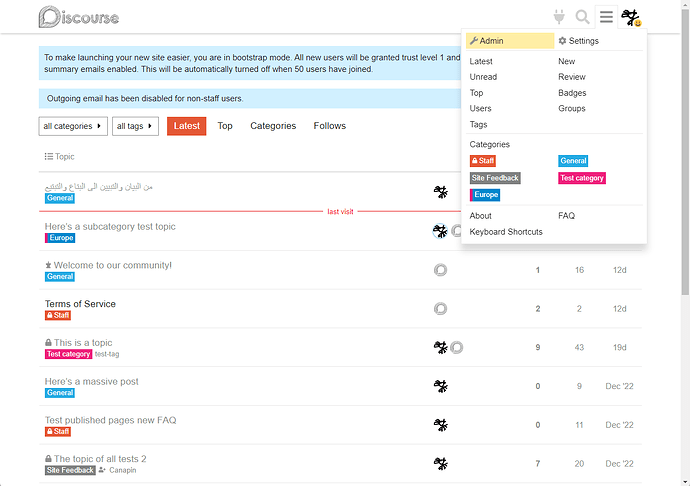Image resolution: width=690 pixels, height=486 pixels.
Task: Click second avatar in This is a topic row
Action: coord(457,347)
